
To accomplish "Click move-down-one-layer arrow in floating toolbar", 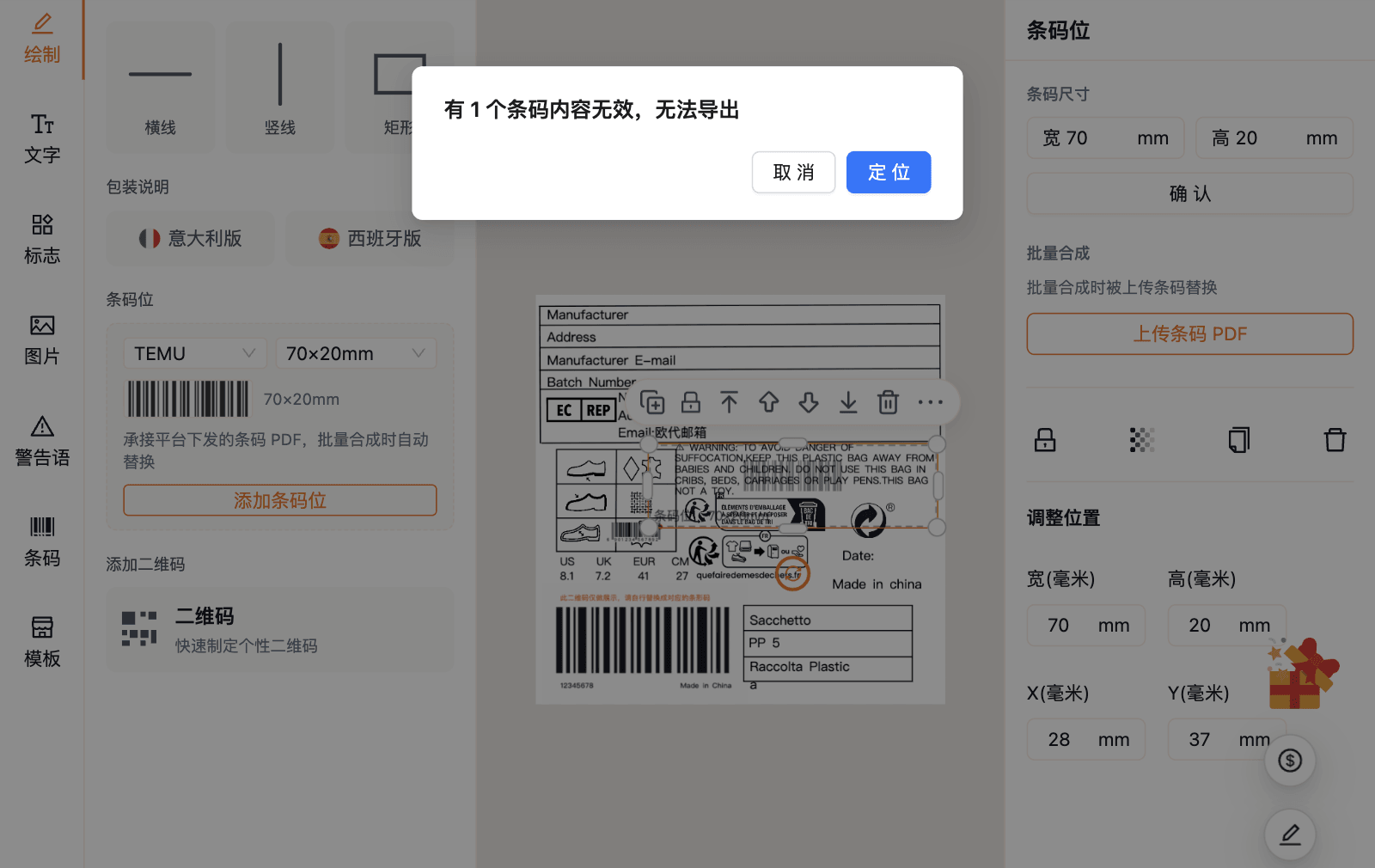I will click(809, 401).
